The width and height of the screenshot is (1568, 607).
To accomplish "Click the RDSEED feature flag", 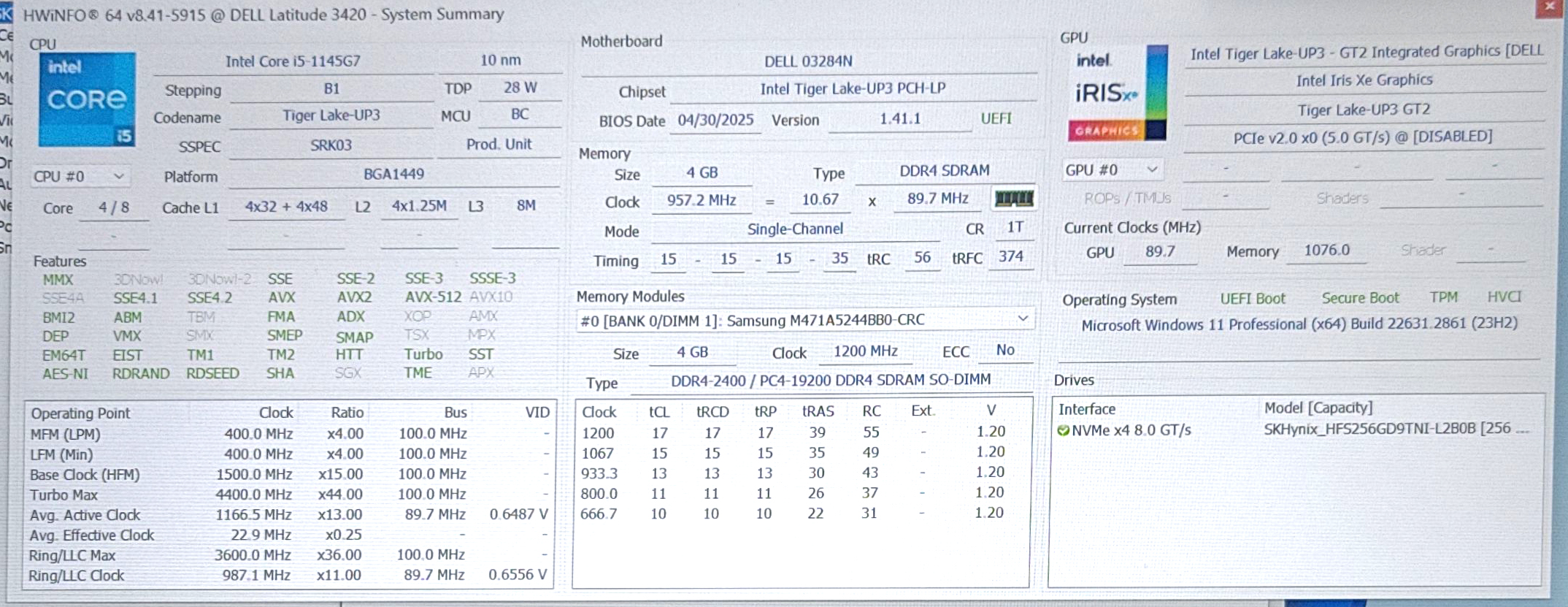I will point(212,373).
